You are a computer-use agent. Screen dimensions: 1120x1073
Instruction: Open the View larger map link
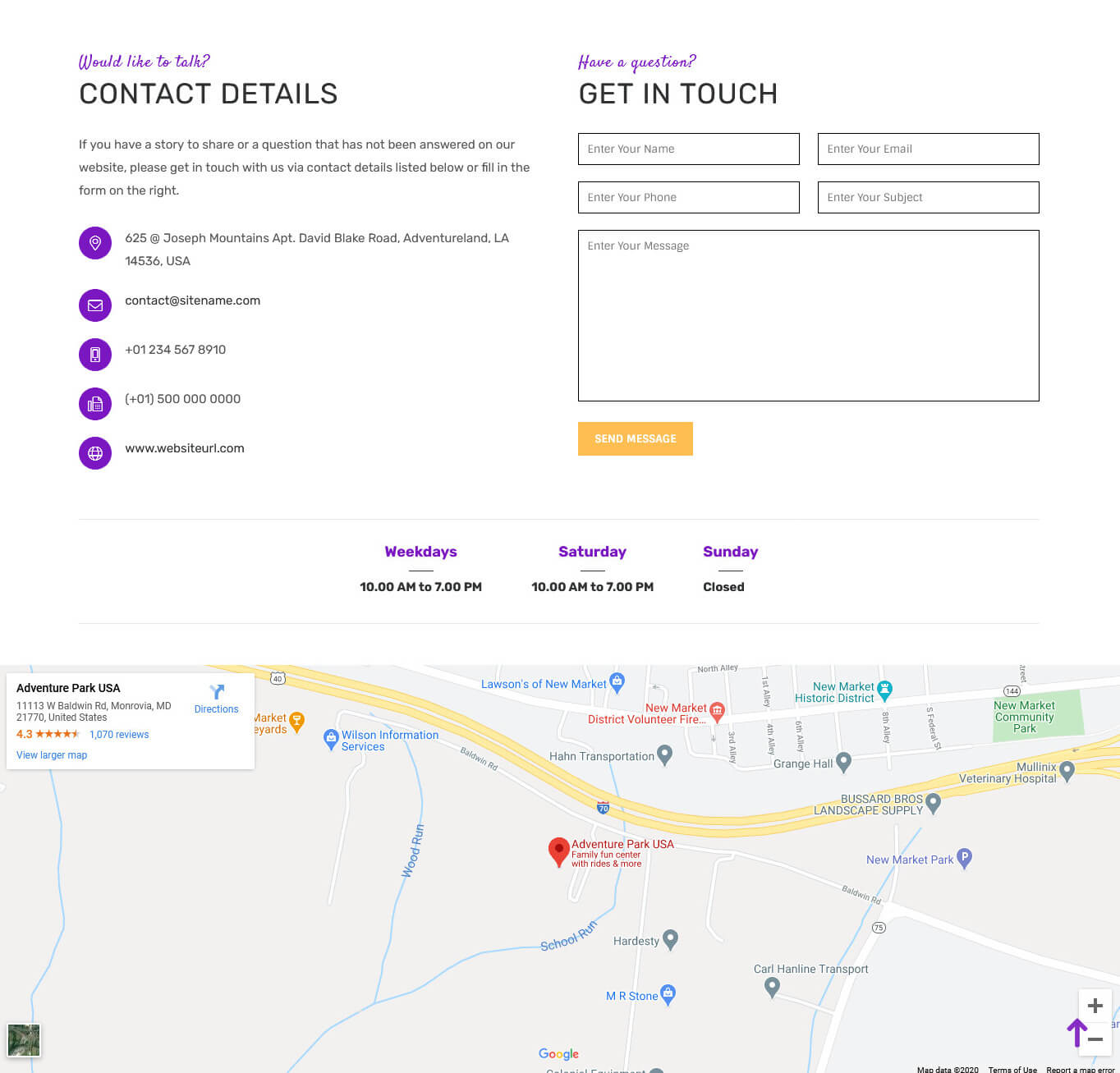click(52, 755)
